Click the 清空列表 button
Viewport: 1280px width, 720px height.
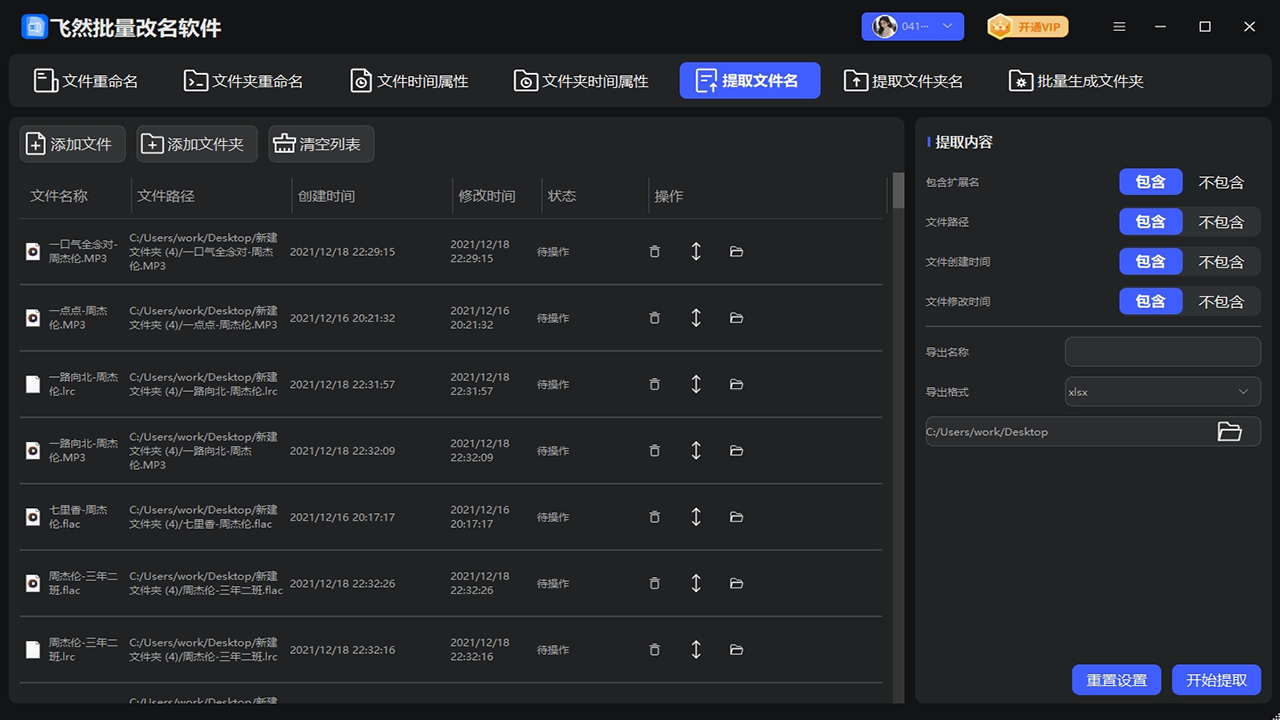[320, 144]
